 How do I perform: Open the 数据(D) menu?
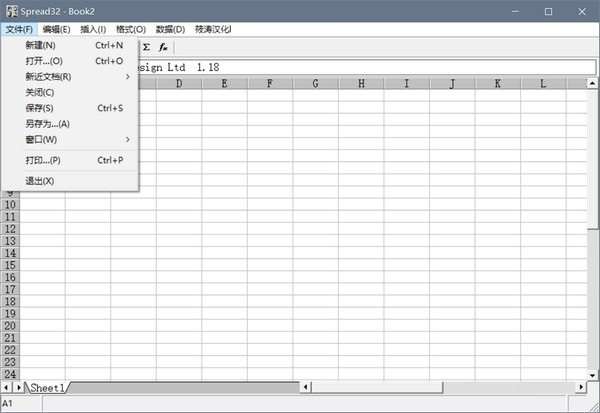pos(170,29)
